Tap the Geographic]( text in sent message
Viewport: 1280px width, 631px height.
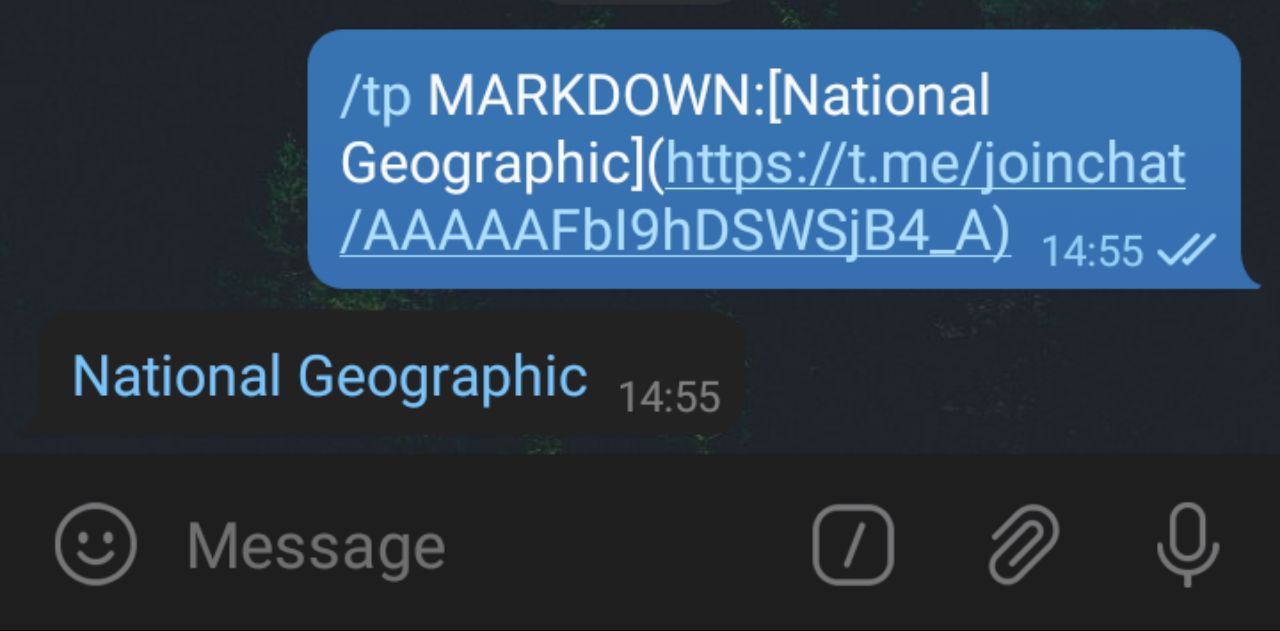503,164
